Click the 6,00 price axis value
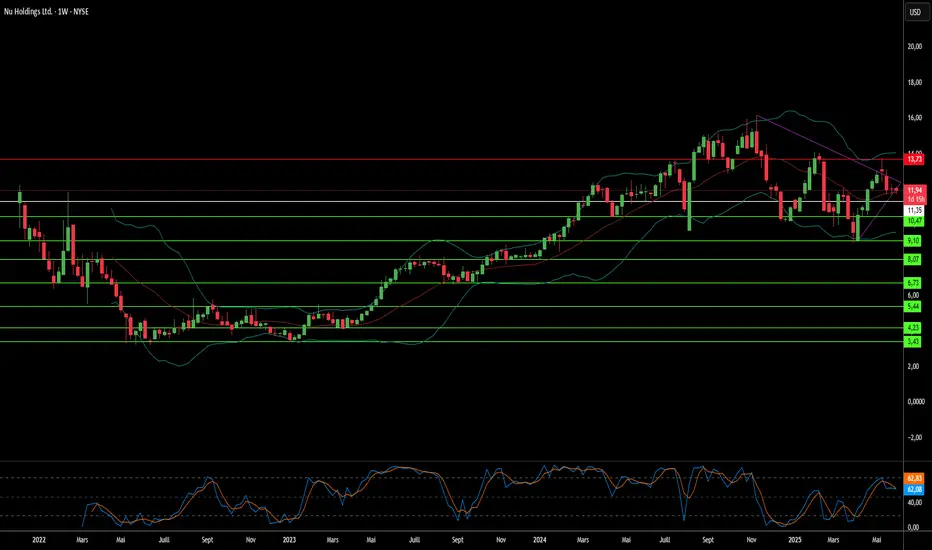932x550 pixels. [x=913, y=295]
